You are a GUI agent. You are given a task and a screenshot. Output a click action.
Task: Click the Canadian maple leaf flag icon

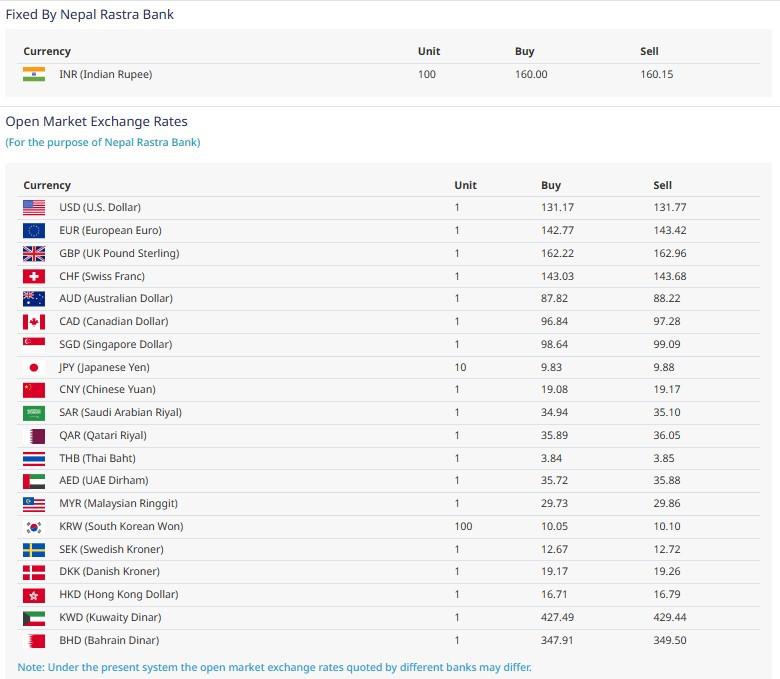pyautogui.click(x=34, y=322)
